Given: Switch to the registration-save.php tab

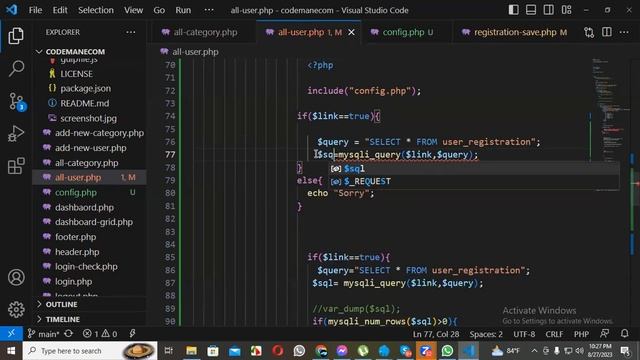Looking at the screenshot, I should (x=516, y=32).
